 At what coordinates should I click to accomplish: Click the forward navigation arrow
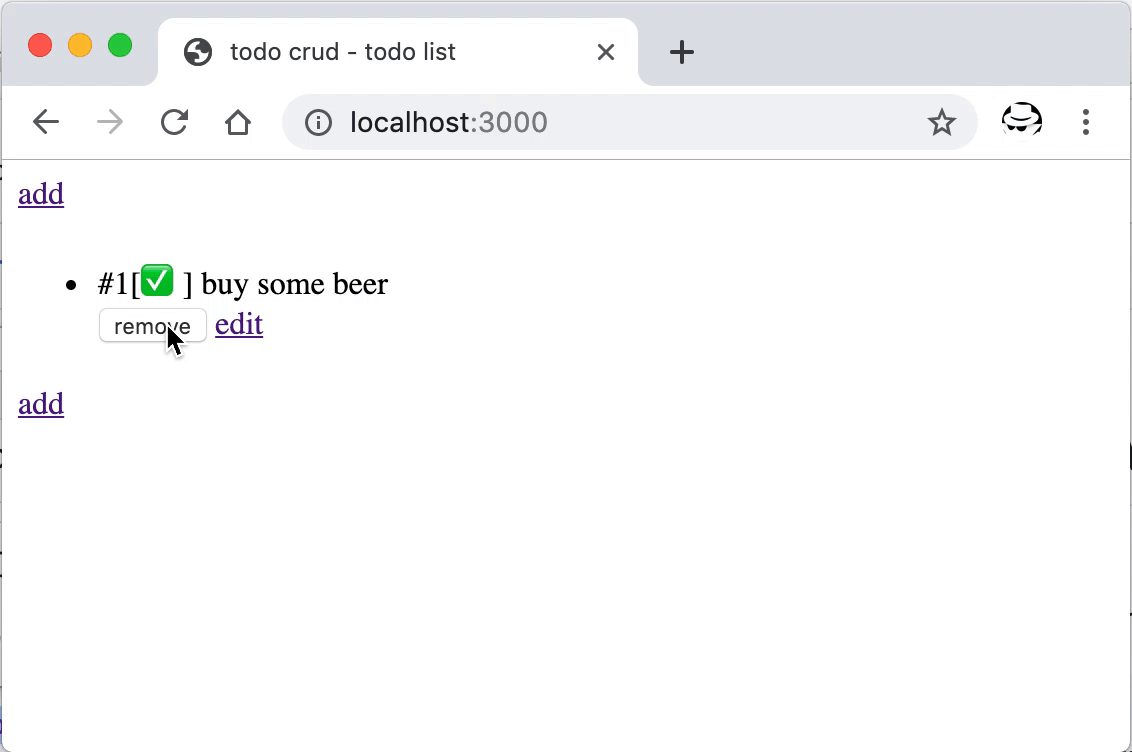(x=110, y=122)
